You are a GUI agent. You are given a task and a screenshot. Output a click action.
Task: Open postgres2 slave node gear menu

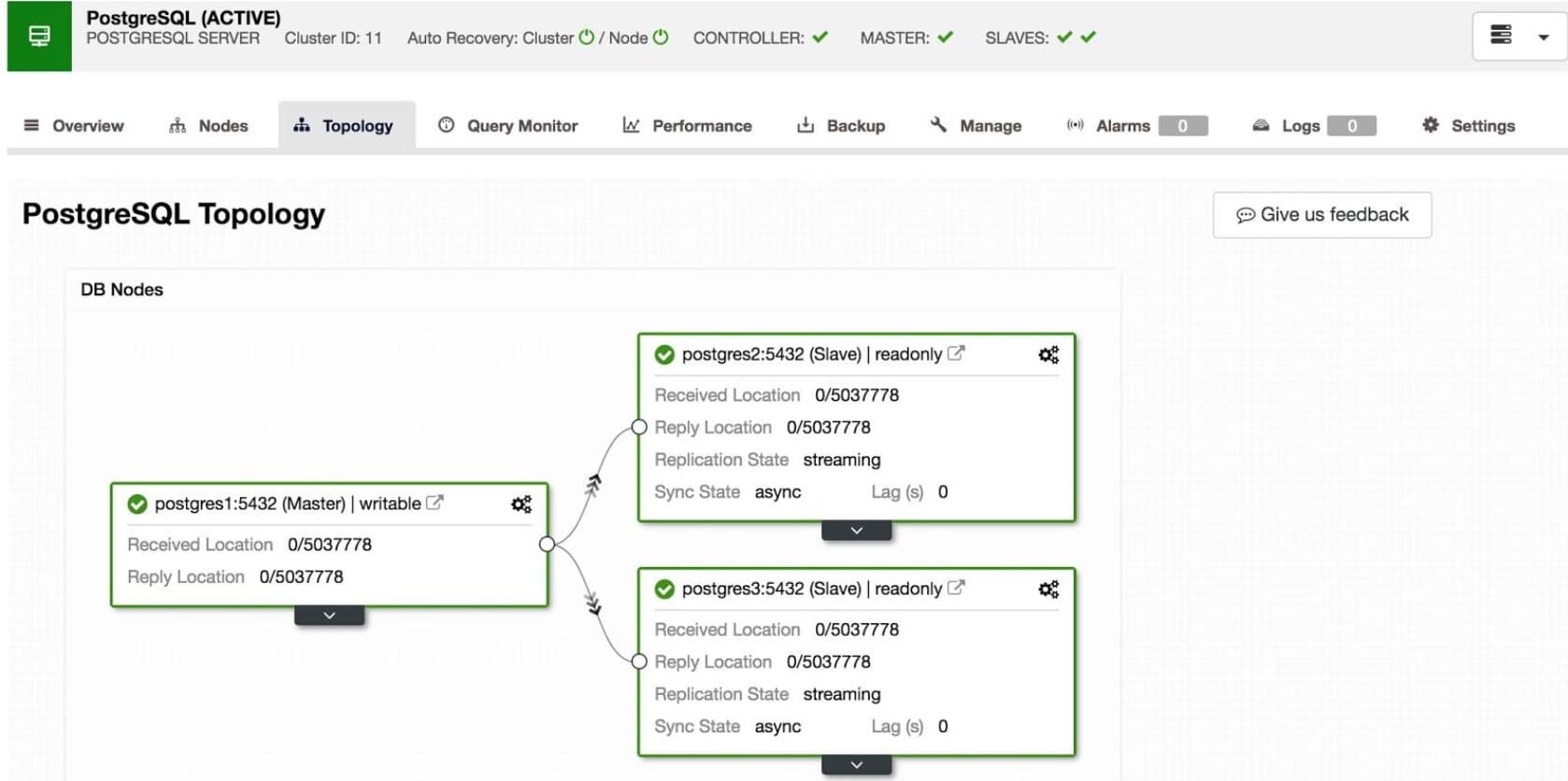[1048, 355]
